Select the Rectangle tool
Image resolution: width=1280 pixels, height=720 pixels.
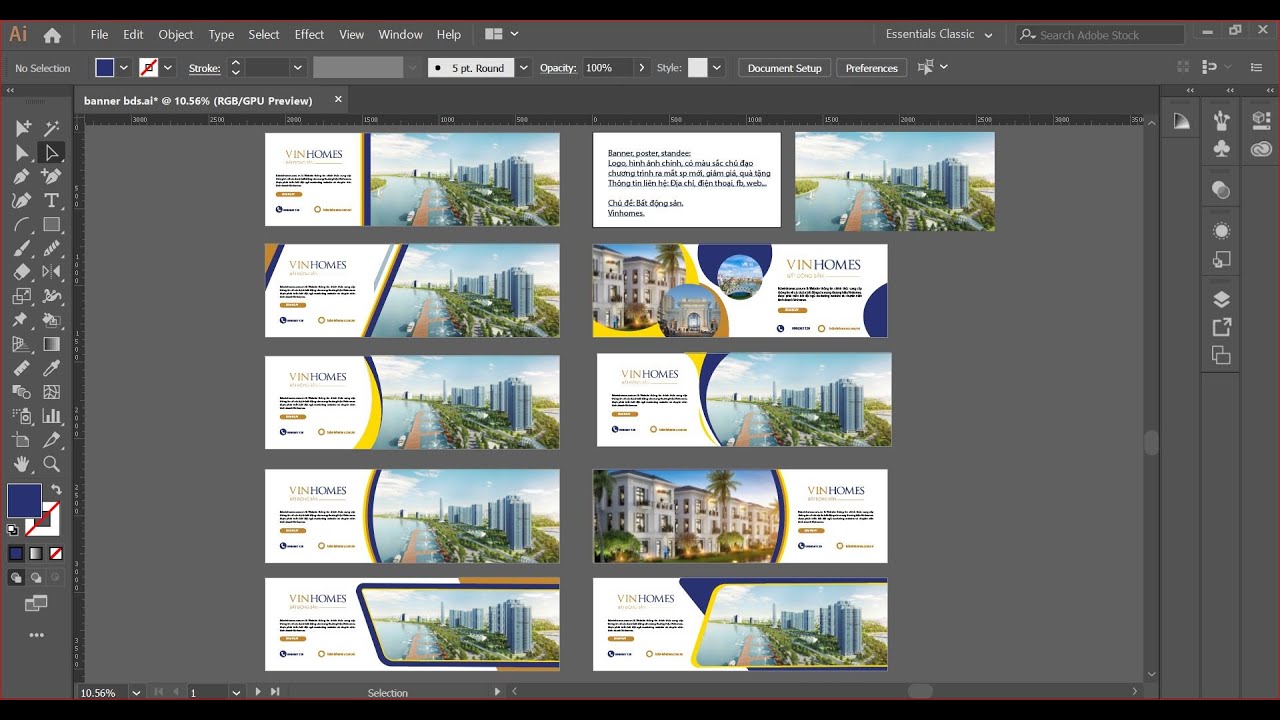point(52,224)
